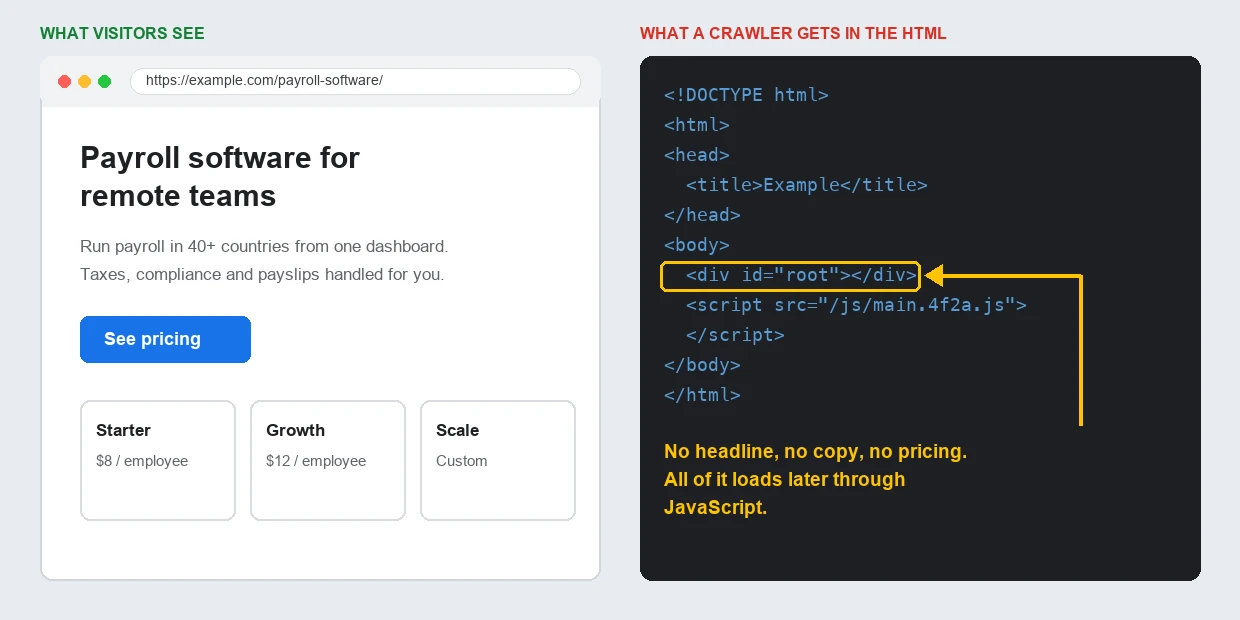Open the Scale pricing card
Viewport: 1240px width, 620px height.
498,460
